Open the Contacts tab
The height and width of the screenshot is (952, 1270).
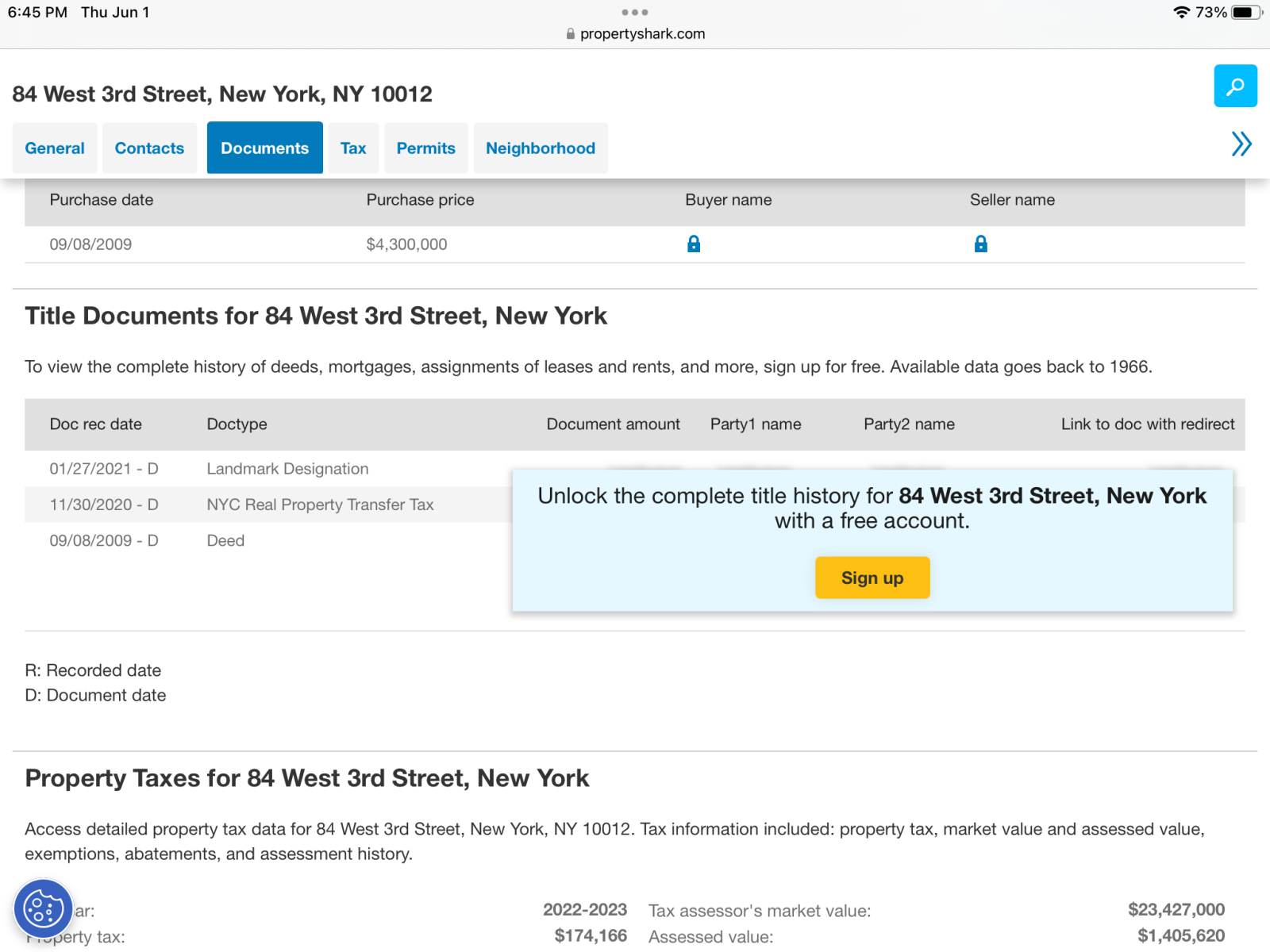coord(149,148)
